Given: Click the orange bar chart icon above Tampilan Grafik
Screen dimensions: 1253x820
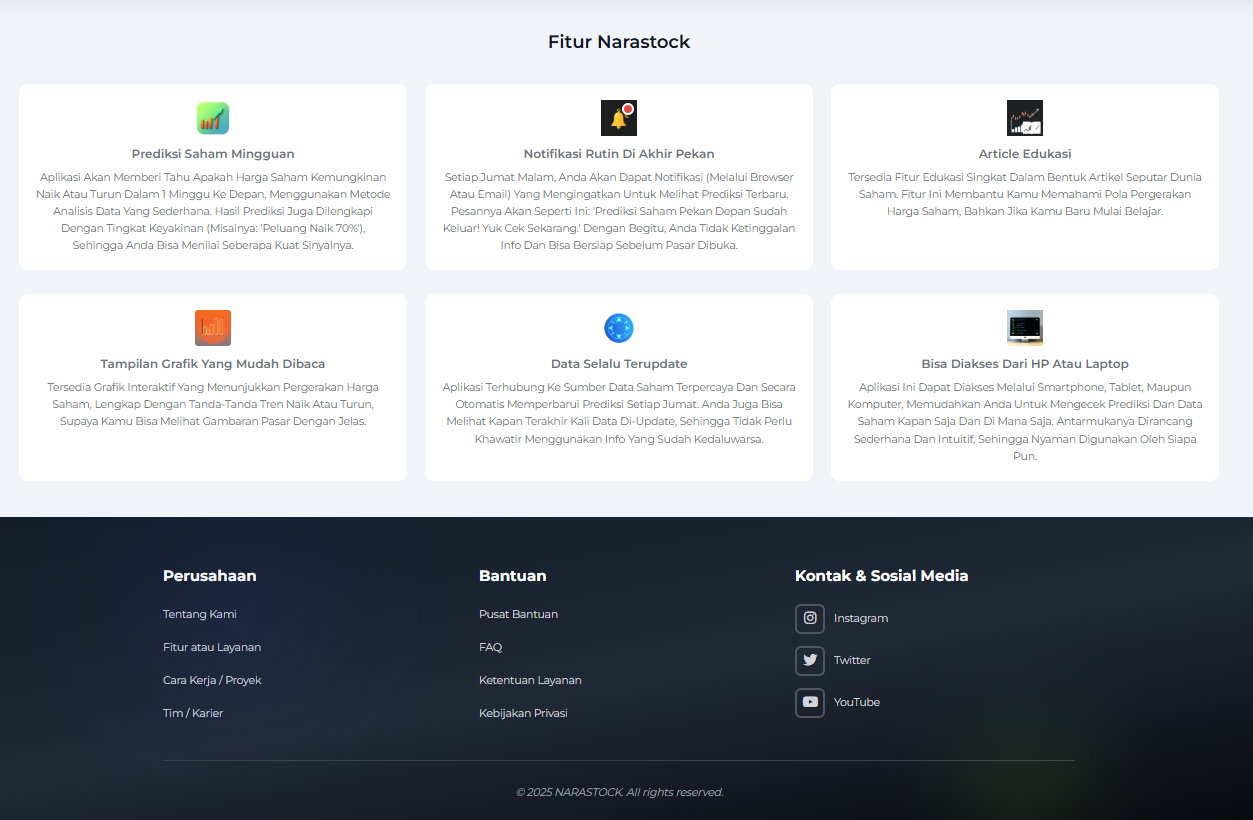Looking at the screenshot, I should click(x=212, y=327).
